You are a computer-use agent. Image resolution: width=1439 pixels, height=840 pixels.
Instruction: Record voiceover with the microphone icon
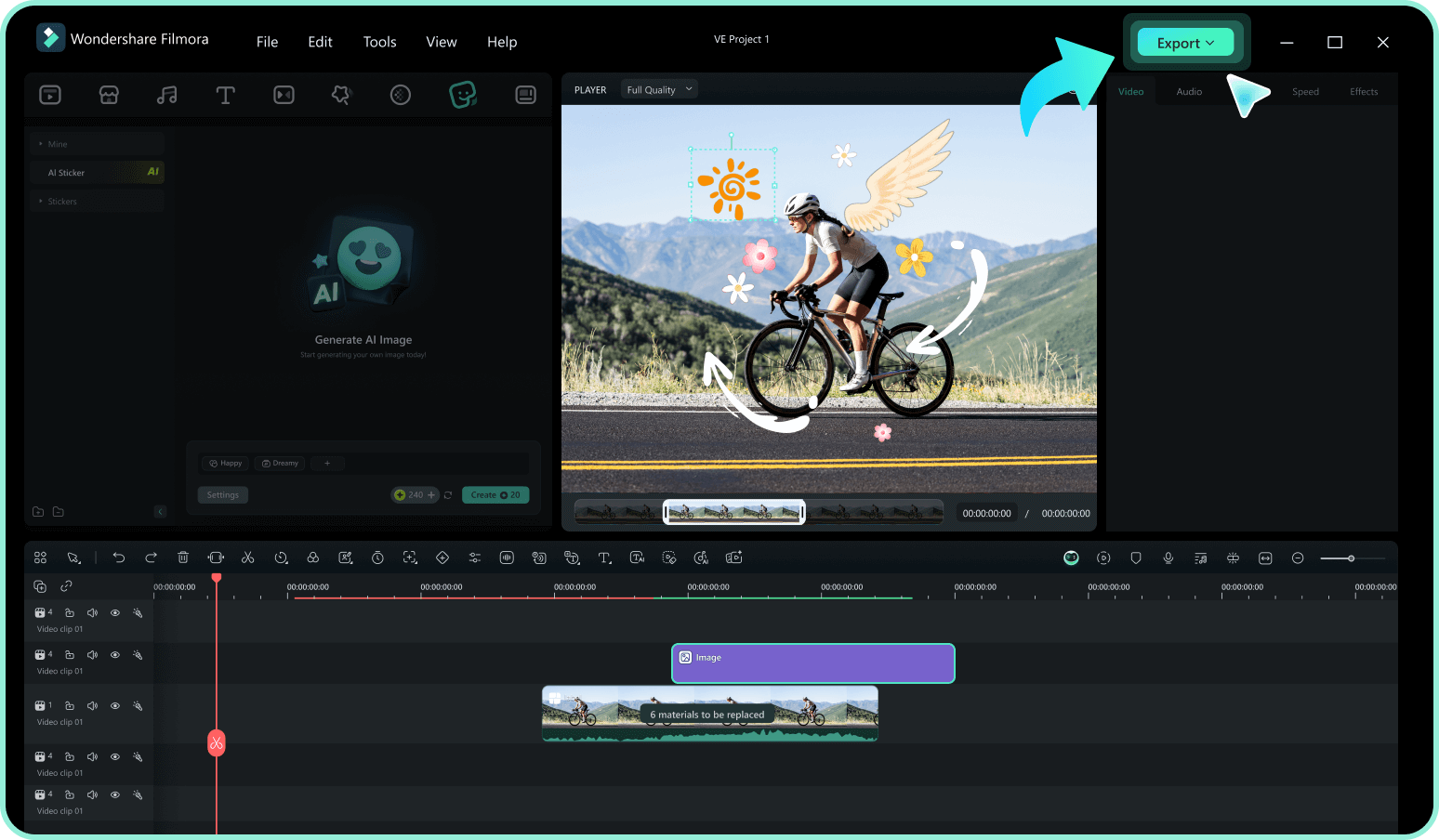tap(1168, 558)
